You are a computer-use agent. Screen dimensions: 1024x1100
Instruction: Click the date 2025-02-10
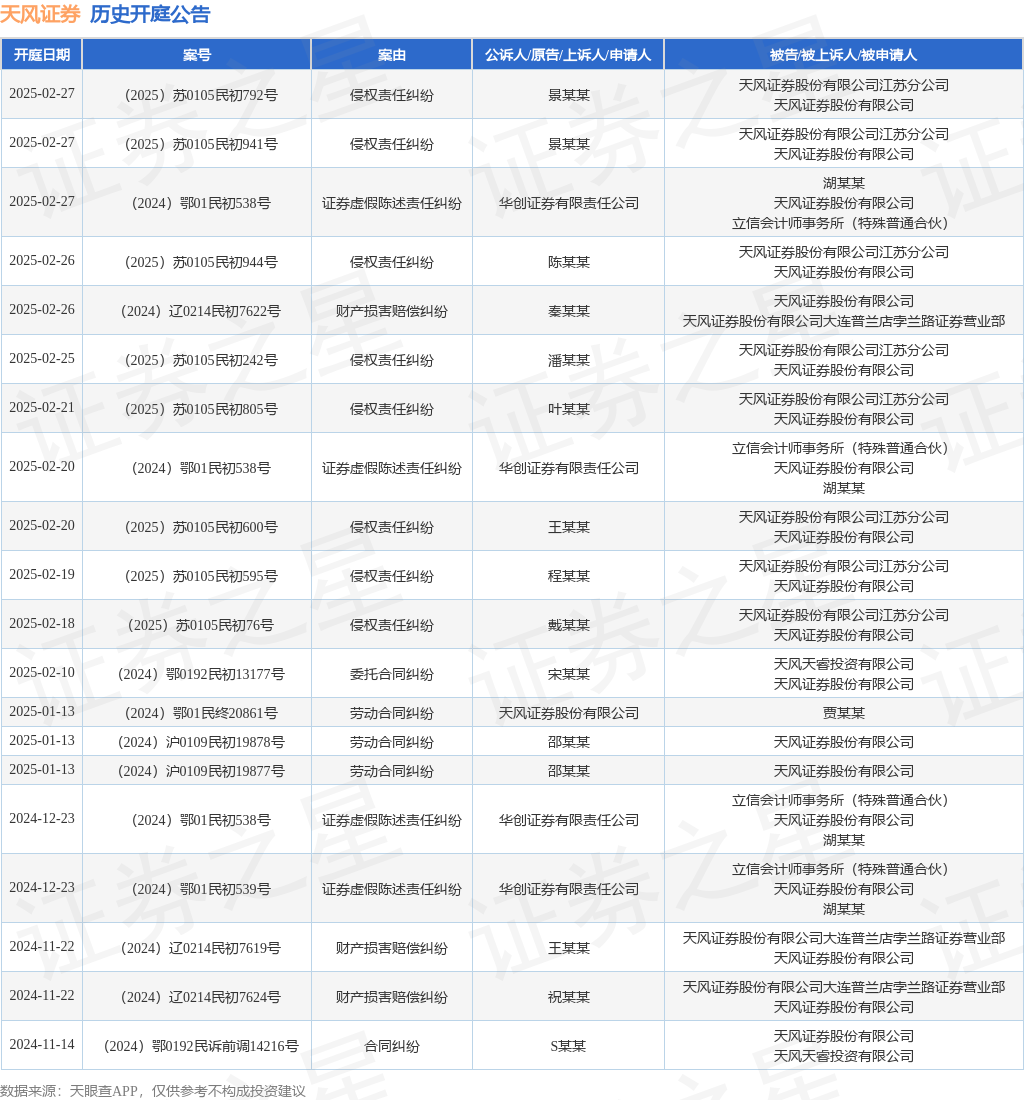(42, 673)
